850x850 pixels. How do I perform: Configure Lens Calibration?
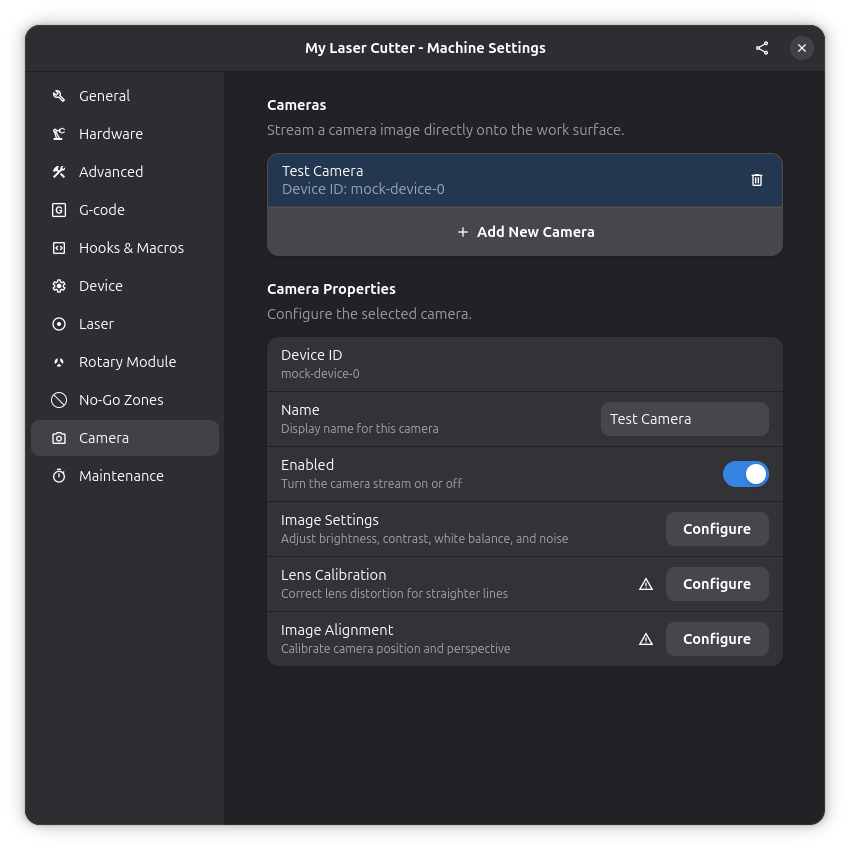pos(717,584)
